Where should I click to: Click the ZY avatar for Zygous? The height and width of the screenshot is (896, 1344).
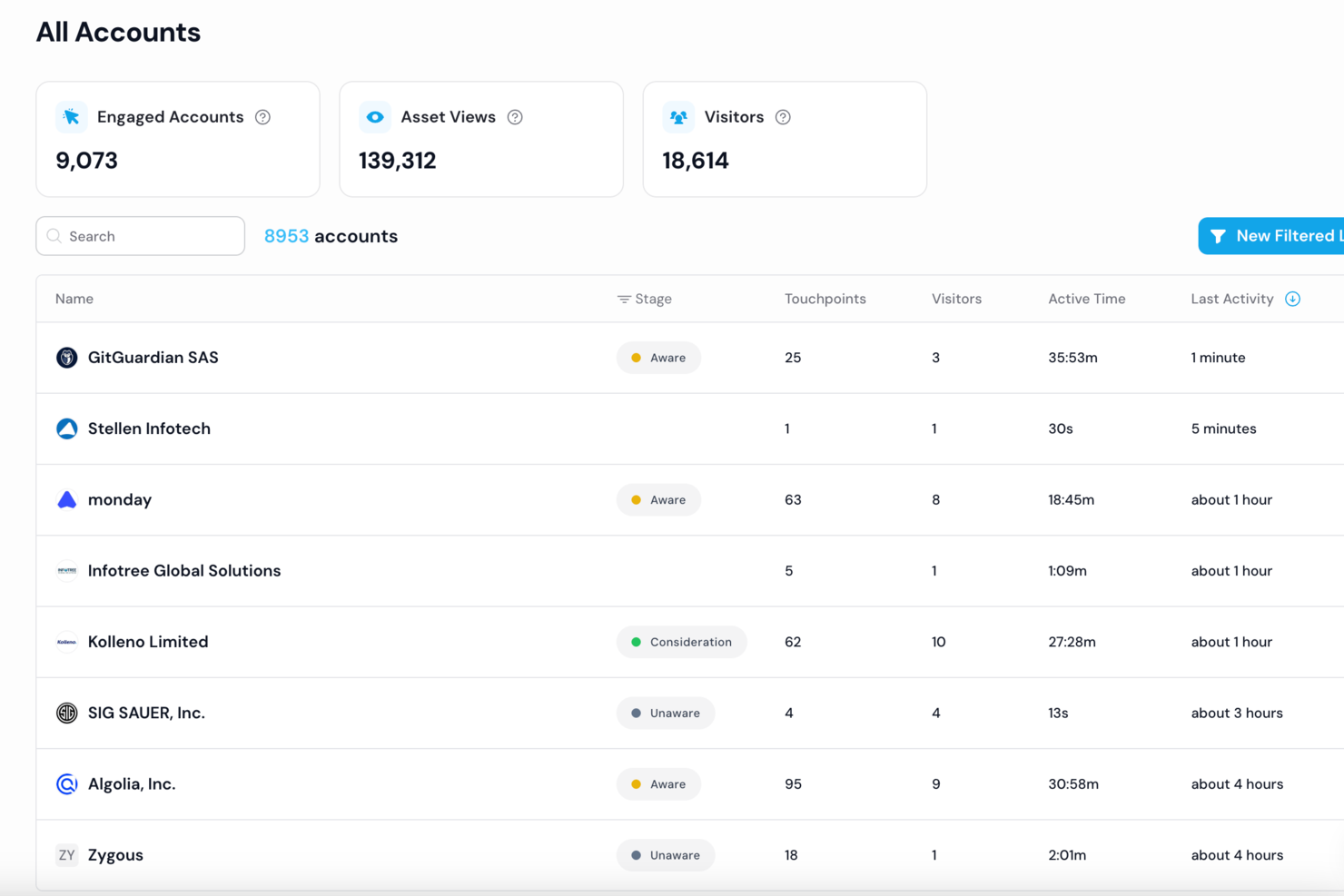coord(66,855)
